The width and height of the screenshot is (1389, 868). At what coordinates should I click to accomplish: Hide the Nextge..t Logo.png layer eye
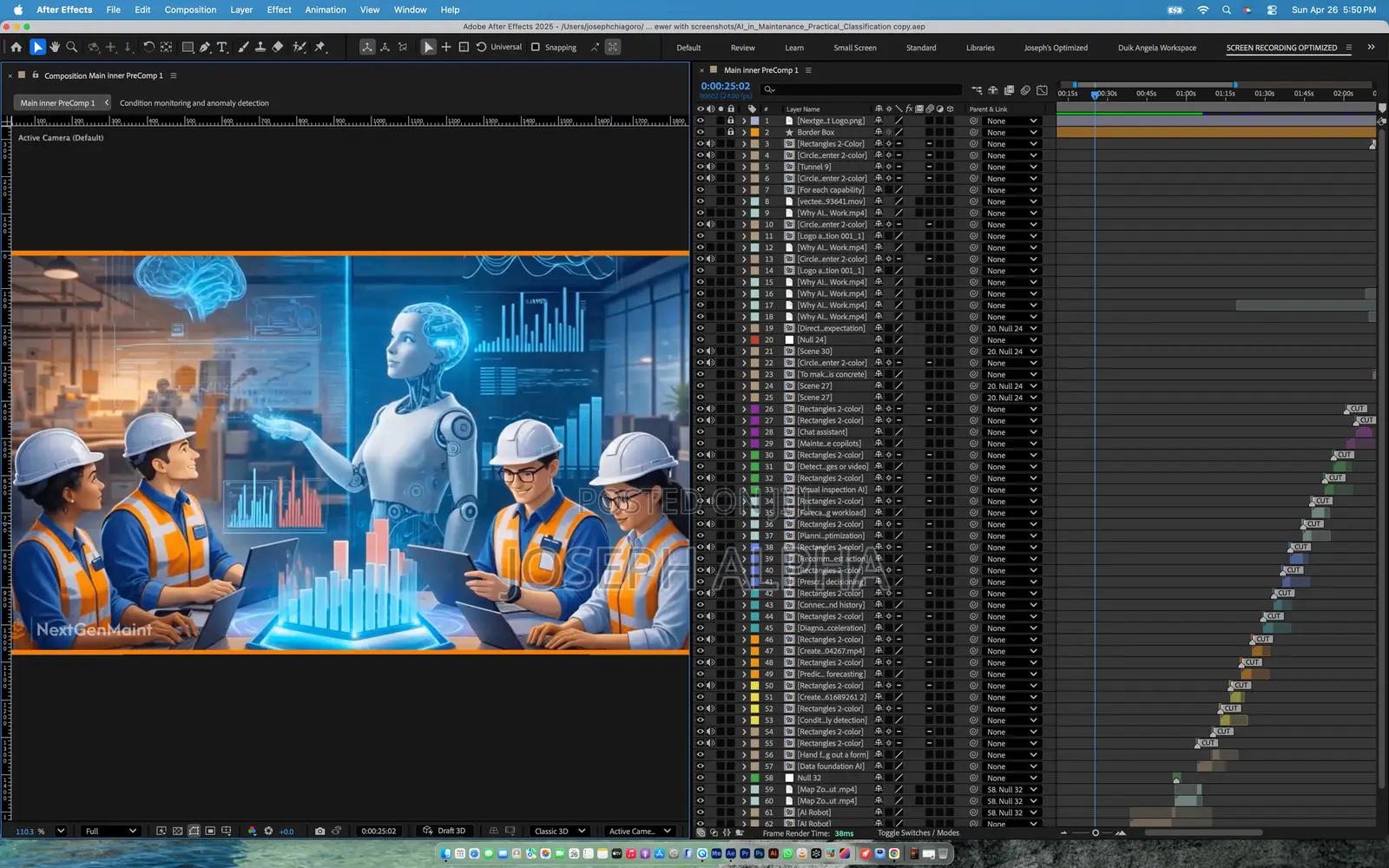pos(700,121)
